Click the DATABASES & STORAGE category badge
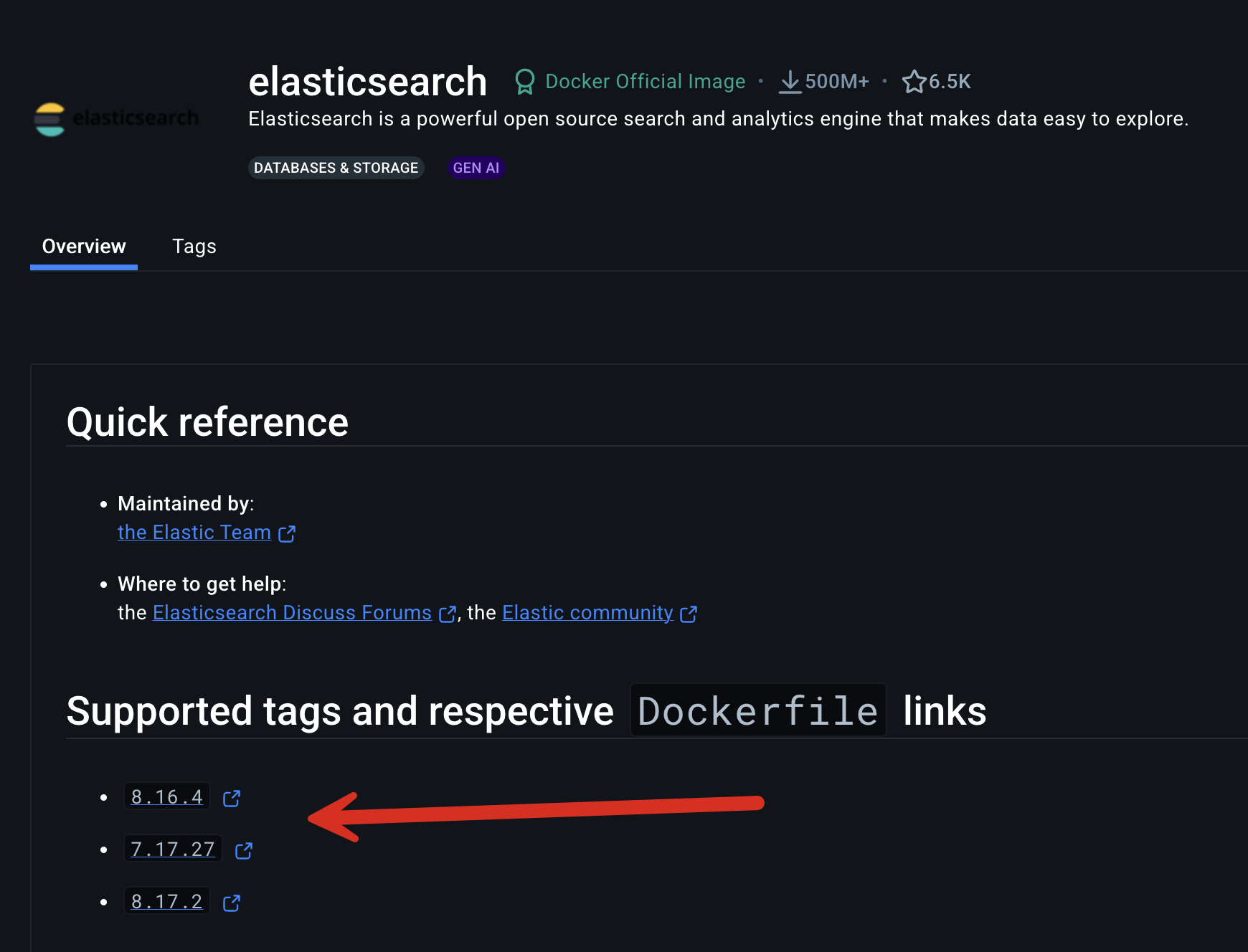 336,167
